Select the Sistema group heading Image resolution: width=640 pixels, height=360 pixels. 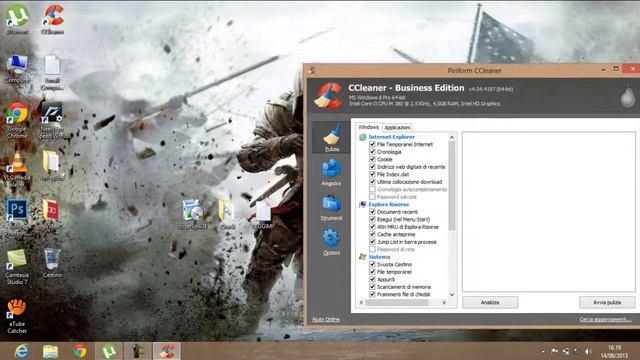coord(379,257)
